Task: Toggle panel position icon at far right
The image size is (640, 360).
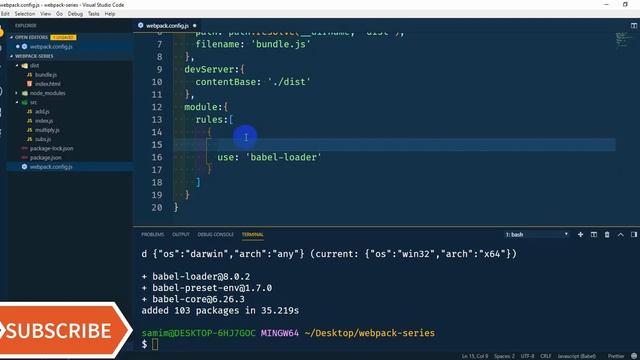Action: [633, 235]
